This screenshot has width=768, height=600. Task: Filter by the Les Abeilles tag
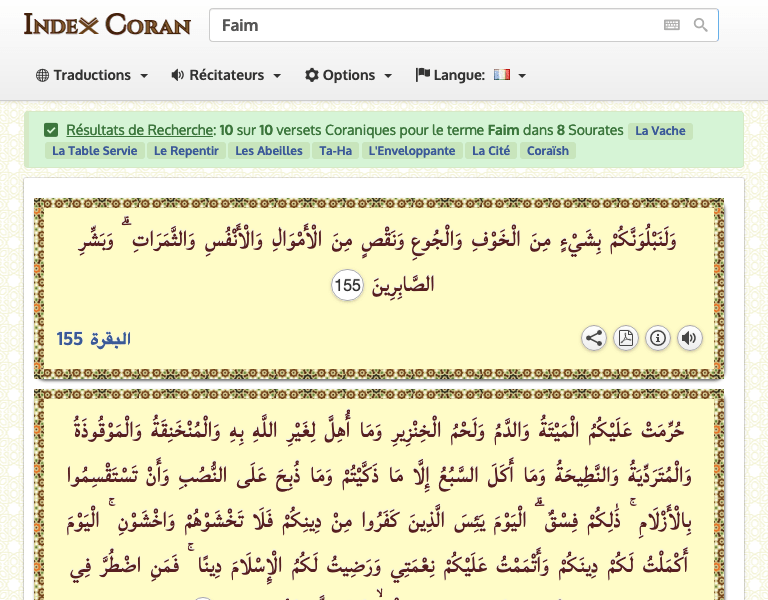coord(269,151)
